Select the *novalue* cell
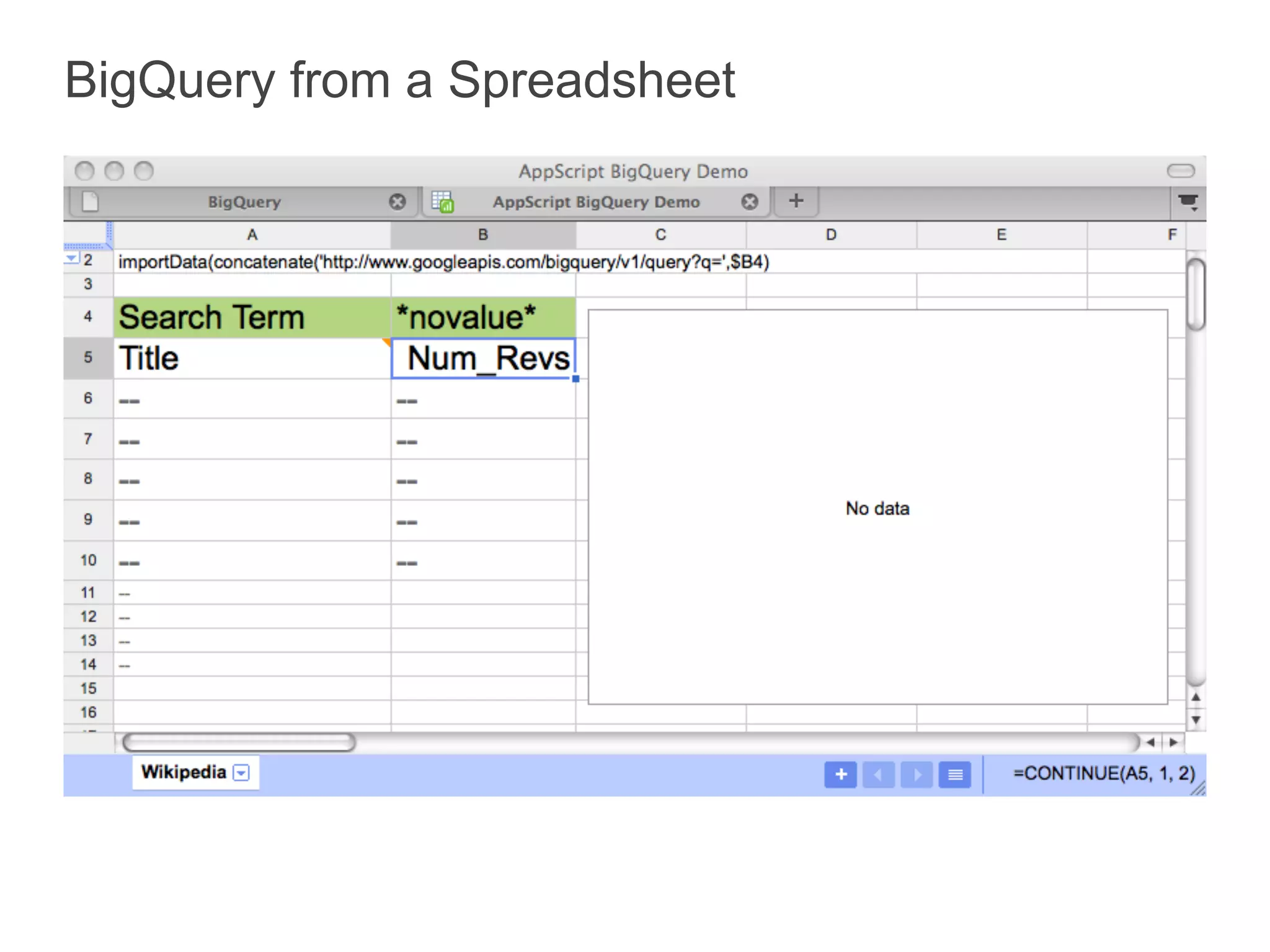 pyautogui.click(x=483, y=317)
